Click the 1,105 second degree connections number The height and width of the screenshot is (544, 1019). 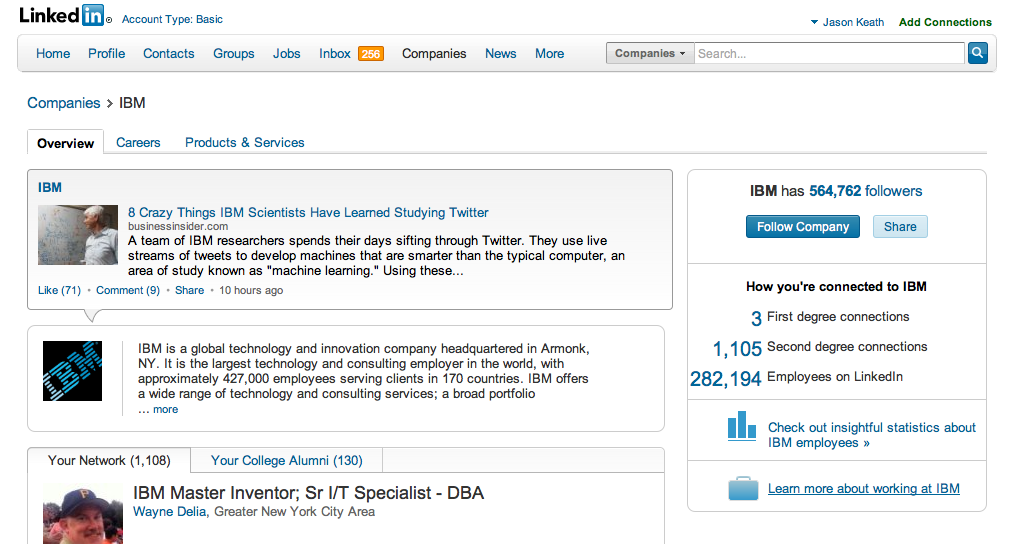(737, 349)
